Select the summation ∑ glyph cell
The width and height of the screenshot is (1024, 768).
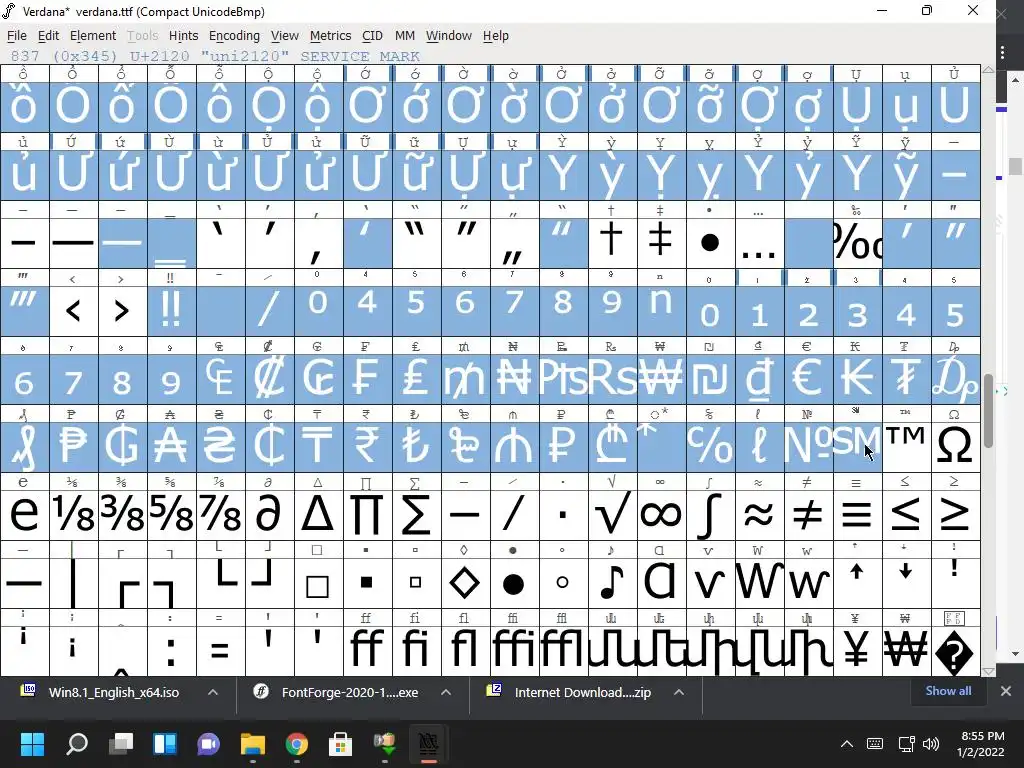pos(416,515)
